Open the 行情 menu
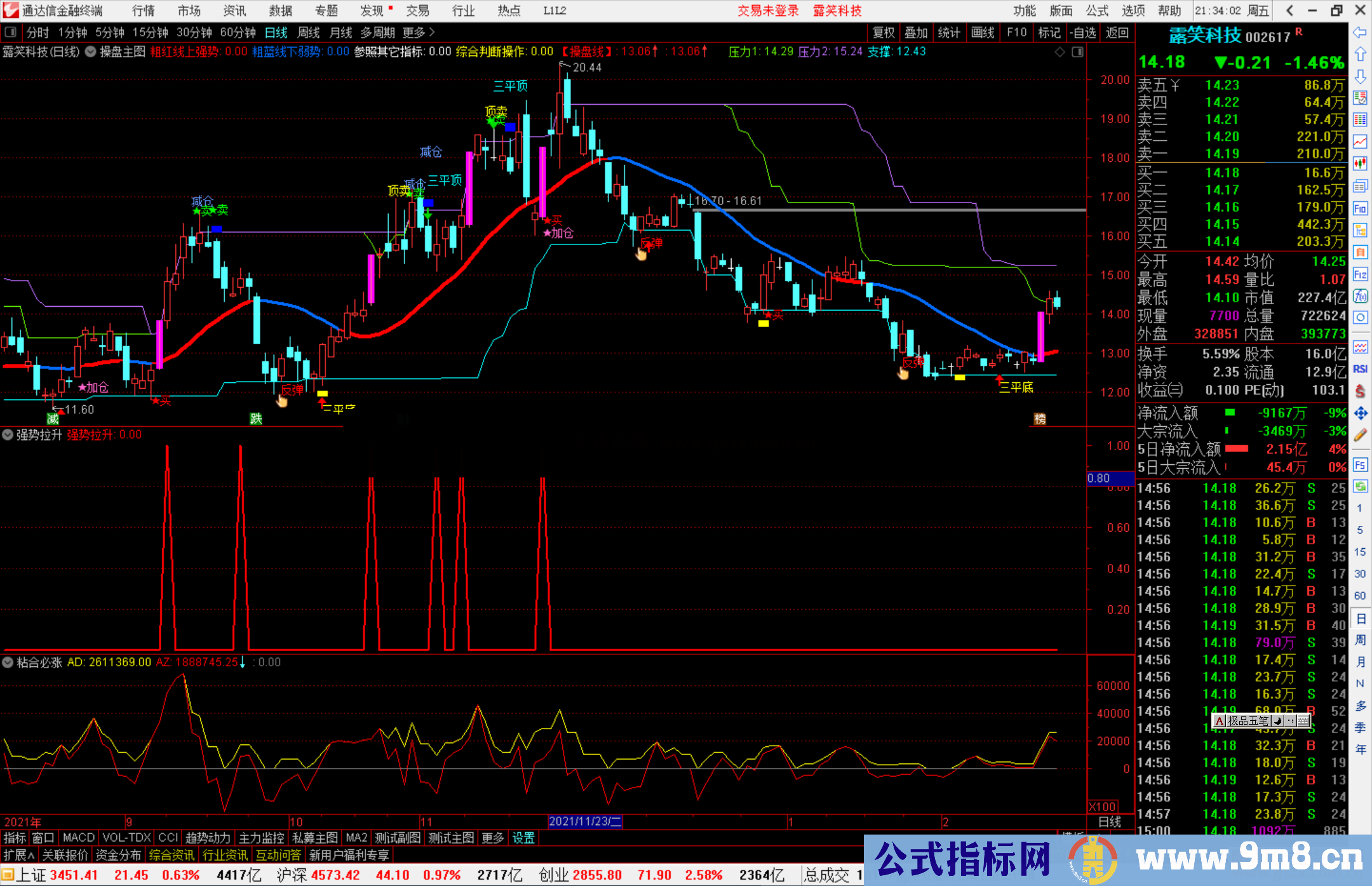Image resolution: width=1372 pixels, height=886 pixels. [x=143, y=10]
